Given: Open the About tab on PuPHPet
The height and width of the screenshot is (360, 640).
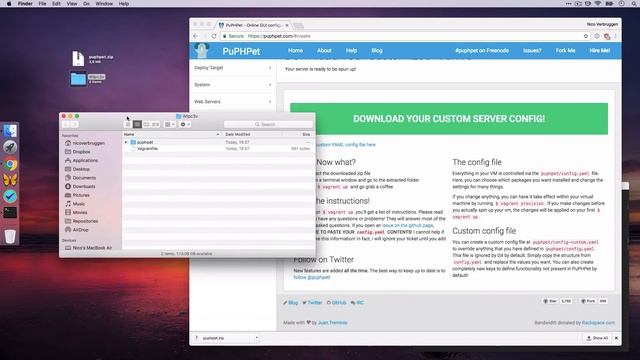Looking at the screenshot, I should pos(324,51).
